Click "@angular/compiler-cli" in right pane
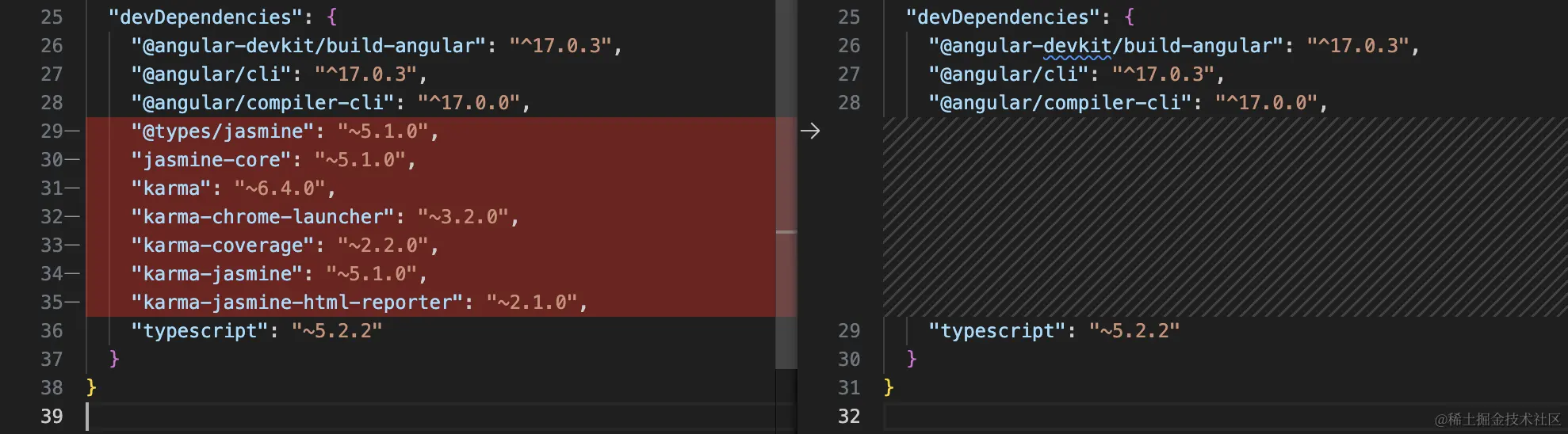The height and width of the screenshot is (434, 1568). pos(1060,102)
